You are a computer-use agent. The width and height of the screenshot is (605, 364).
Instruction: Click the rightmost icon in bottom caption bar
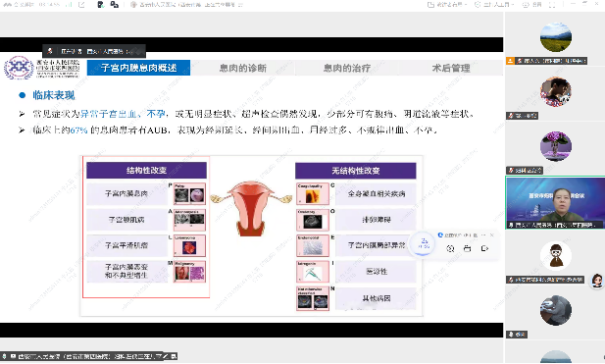pos(173,356)
